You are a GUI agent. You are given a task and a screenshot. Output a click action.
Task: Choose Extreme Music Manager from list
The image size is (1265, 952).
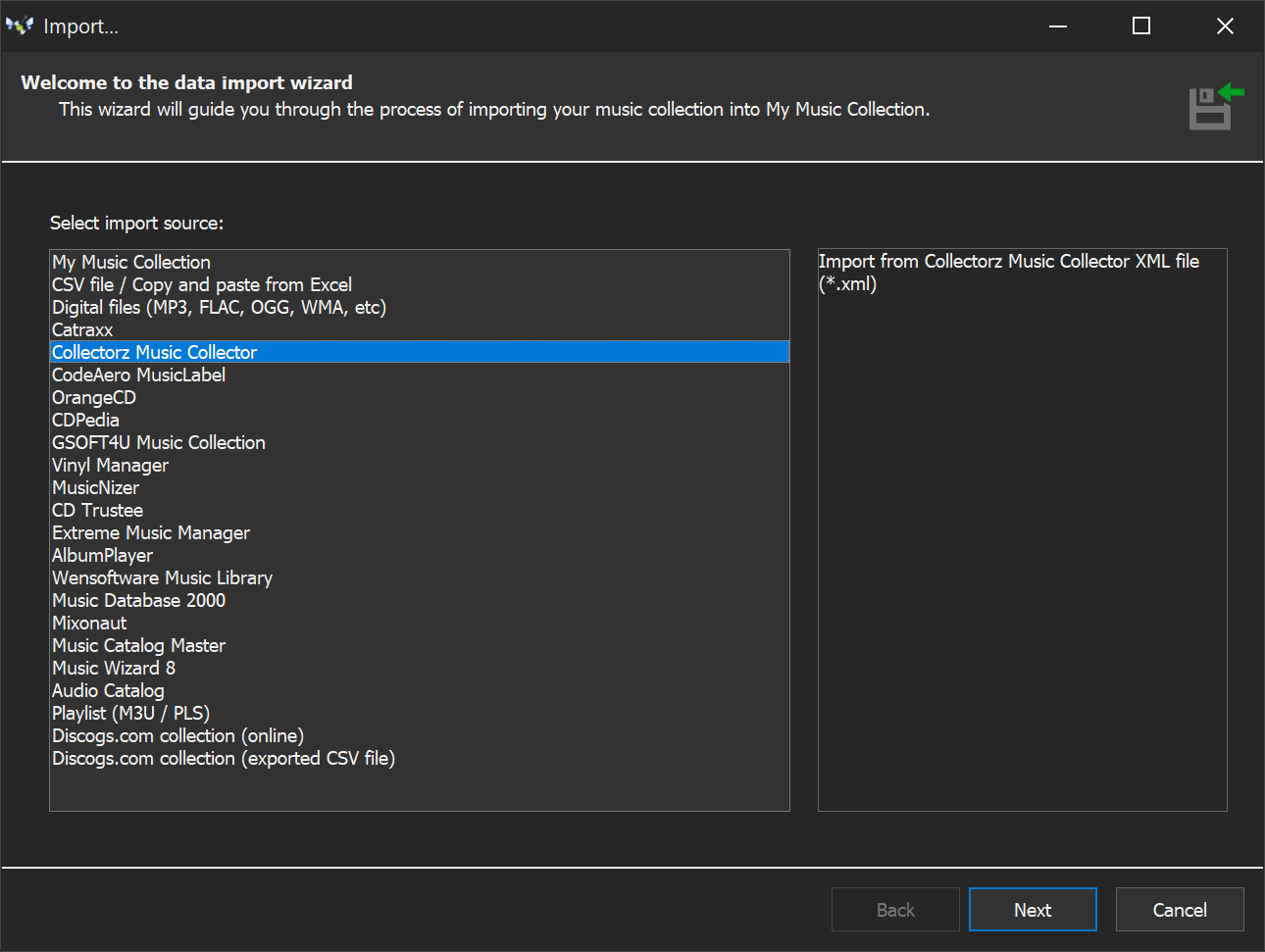151,532
